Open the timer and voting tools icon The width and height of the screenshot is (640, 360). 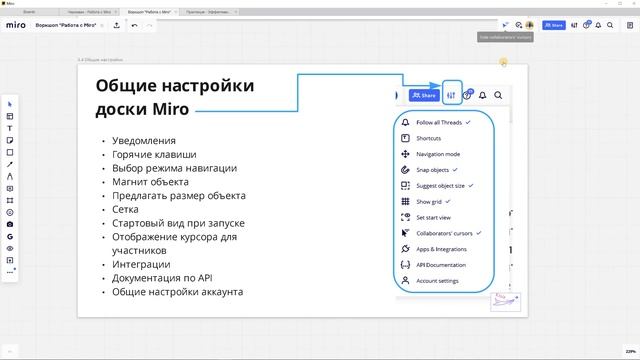coord(518,25)
